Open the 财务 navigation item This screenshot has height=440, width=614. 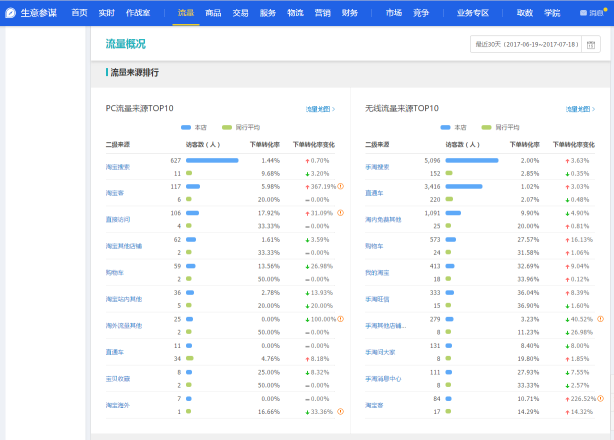pos(350,13)
